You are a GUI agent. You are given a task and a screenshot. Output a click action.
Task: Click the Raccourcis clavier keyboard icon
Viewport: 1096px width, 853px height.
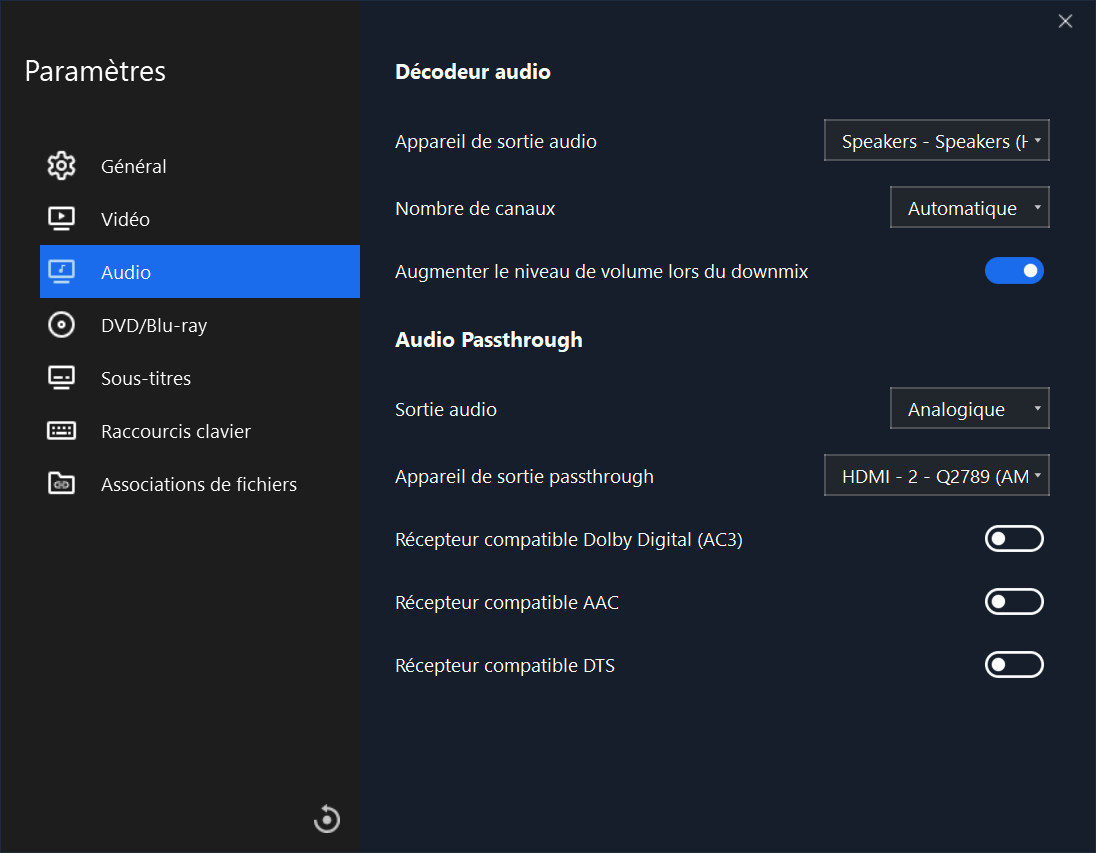tap(62, 431)
